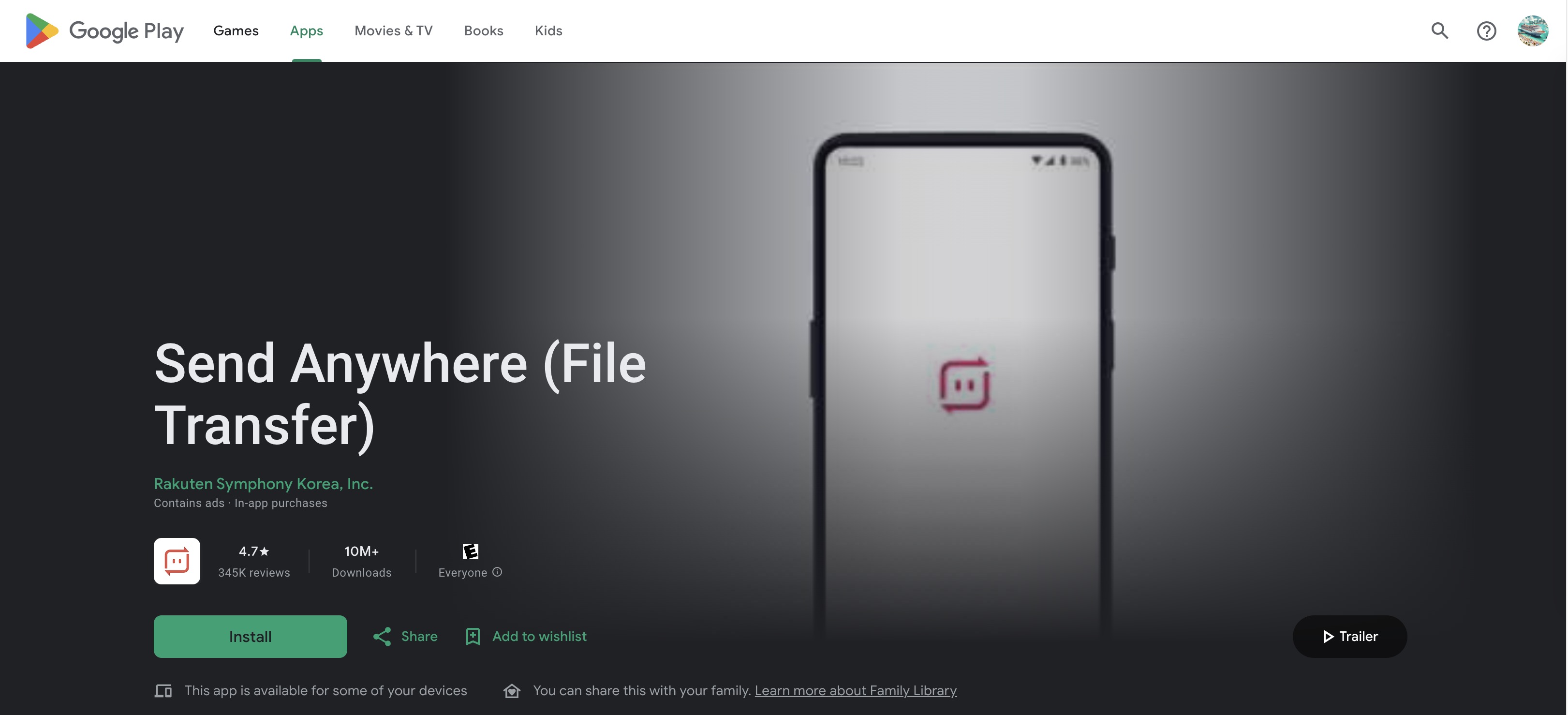Open Rakuten Symphony Korea developer page
This screenshot has height=715, width=1568.
coord(263,484)
